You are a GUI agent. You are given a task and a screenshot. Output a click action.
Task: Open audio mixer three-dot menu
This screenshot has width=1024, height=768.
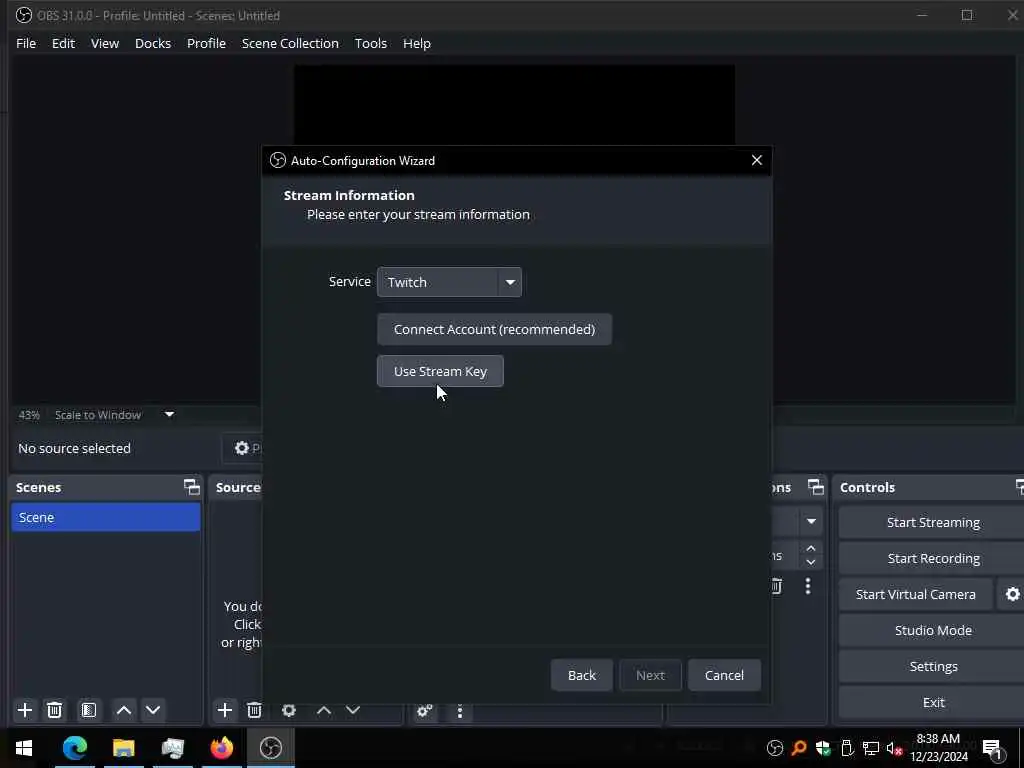[460, 711]
